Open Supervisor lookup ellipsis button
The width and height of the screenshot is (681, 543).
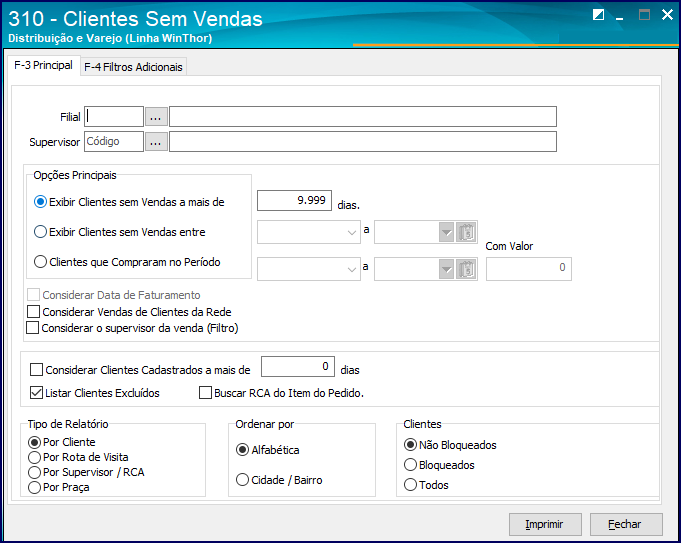[156, 142]
